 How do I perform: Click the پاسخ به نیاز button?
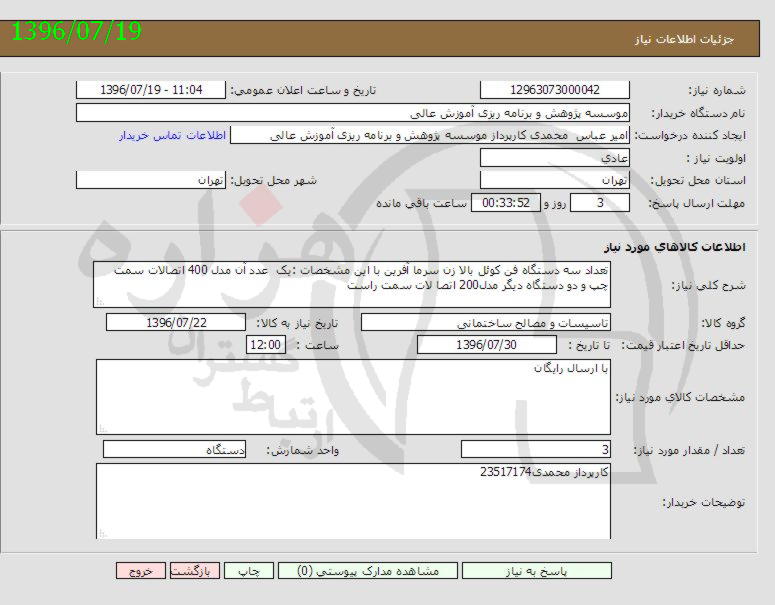536,571
